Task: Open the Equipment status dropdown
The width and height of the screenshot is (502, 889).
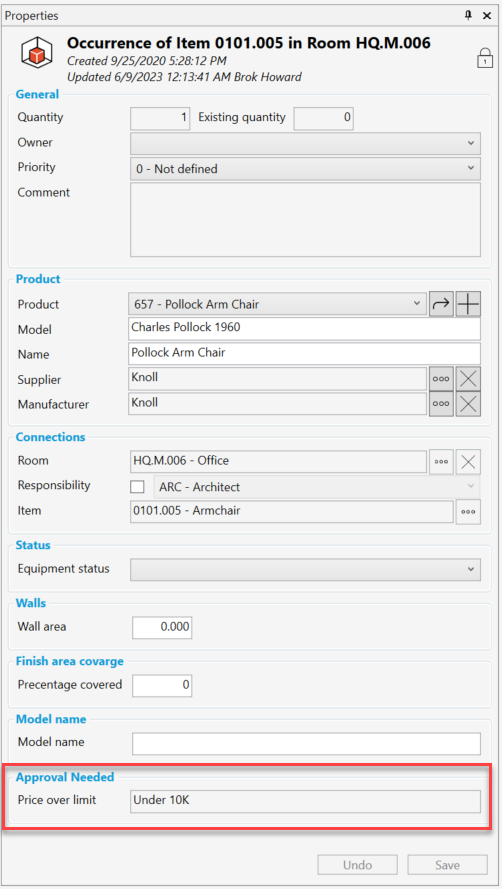Action: click(306, 569)
